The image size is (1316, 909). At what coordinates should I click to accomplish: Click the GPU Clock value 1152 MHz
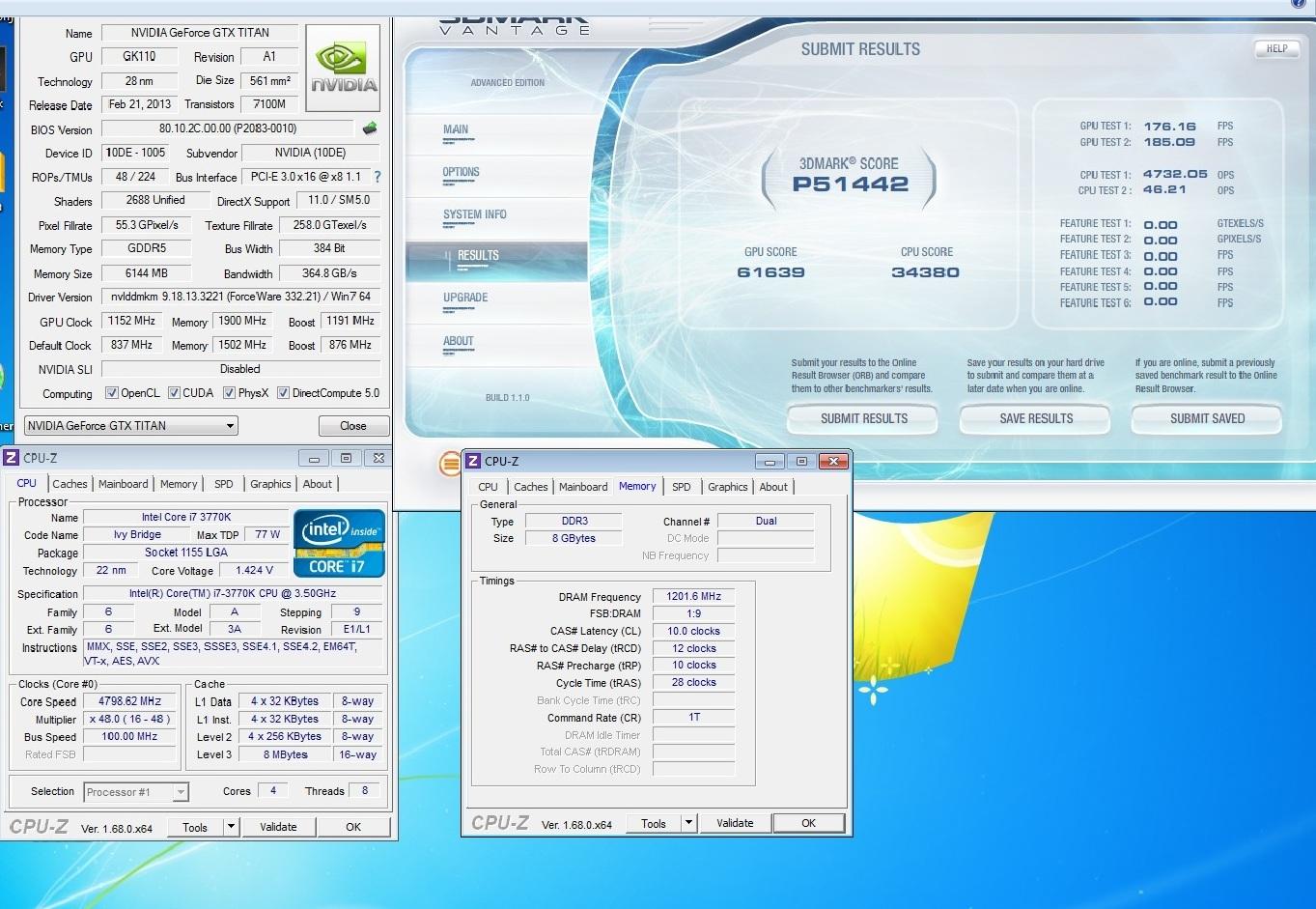coord(132,321)
